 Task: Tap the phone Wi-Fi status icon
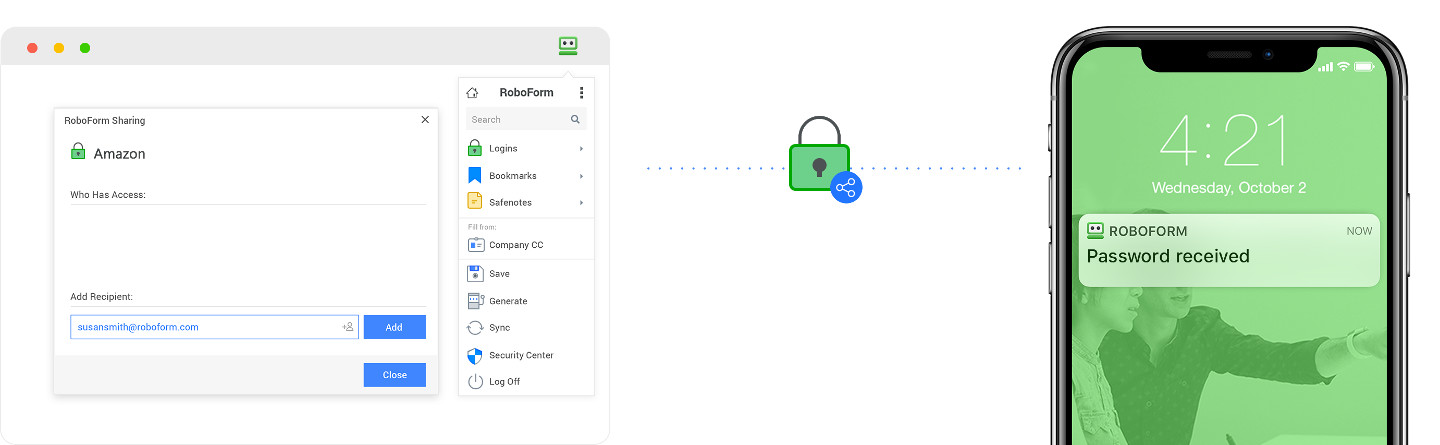coord(1343,66)
